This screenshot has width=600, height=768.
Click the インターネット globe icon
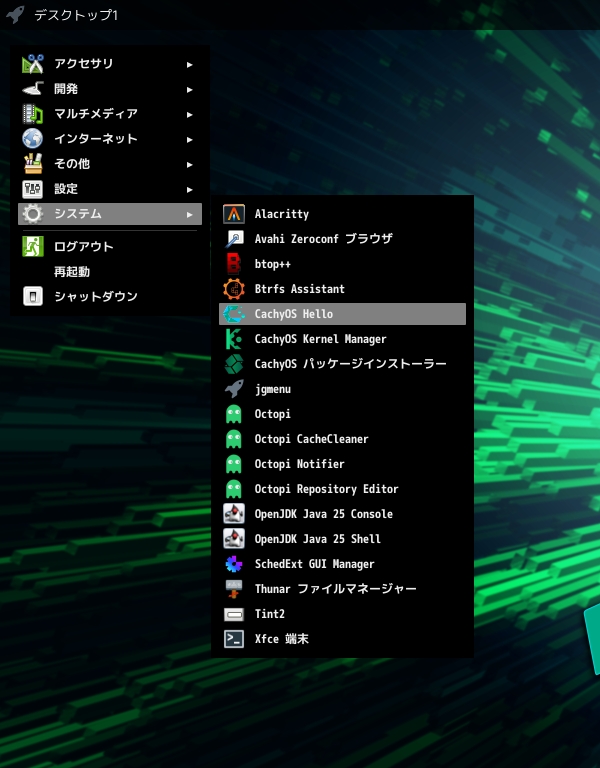[x=33, y=139]
